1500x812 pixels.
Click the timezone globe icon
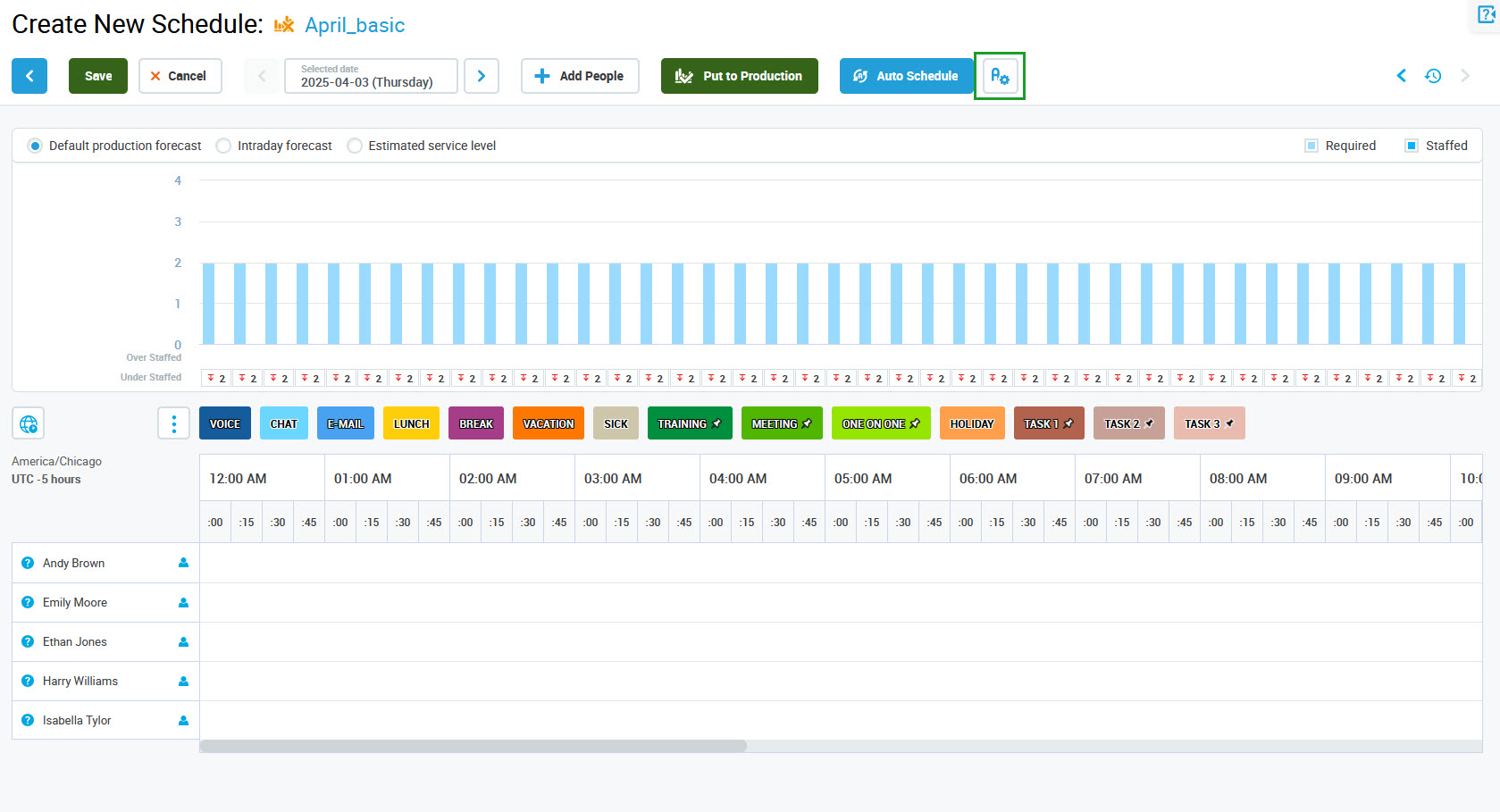pos(29,423)
